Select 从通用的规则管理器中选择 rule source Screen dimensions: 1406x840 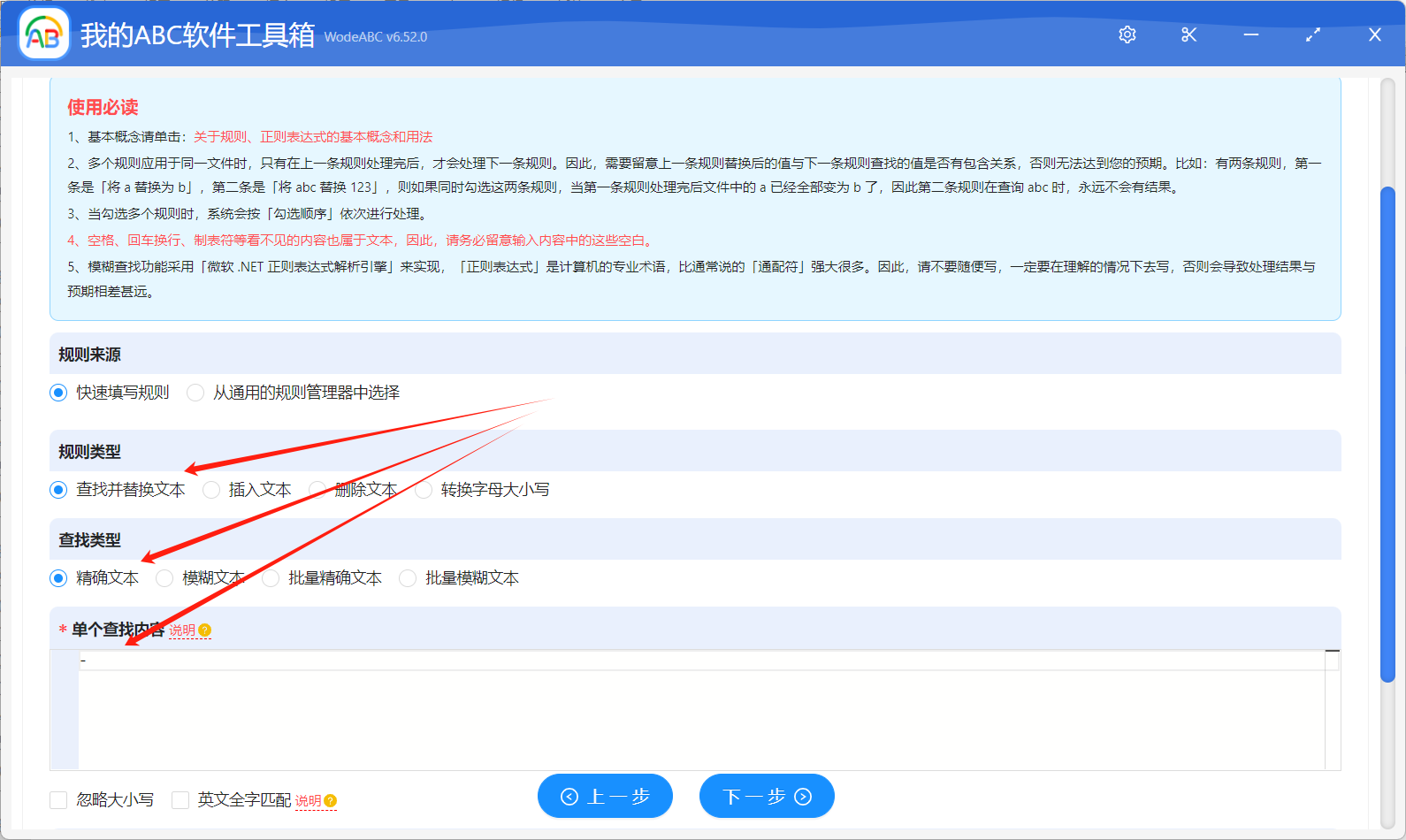pos(195,393)
